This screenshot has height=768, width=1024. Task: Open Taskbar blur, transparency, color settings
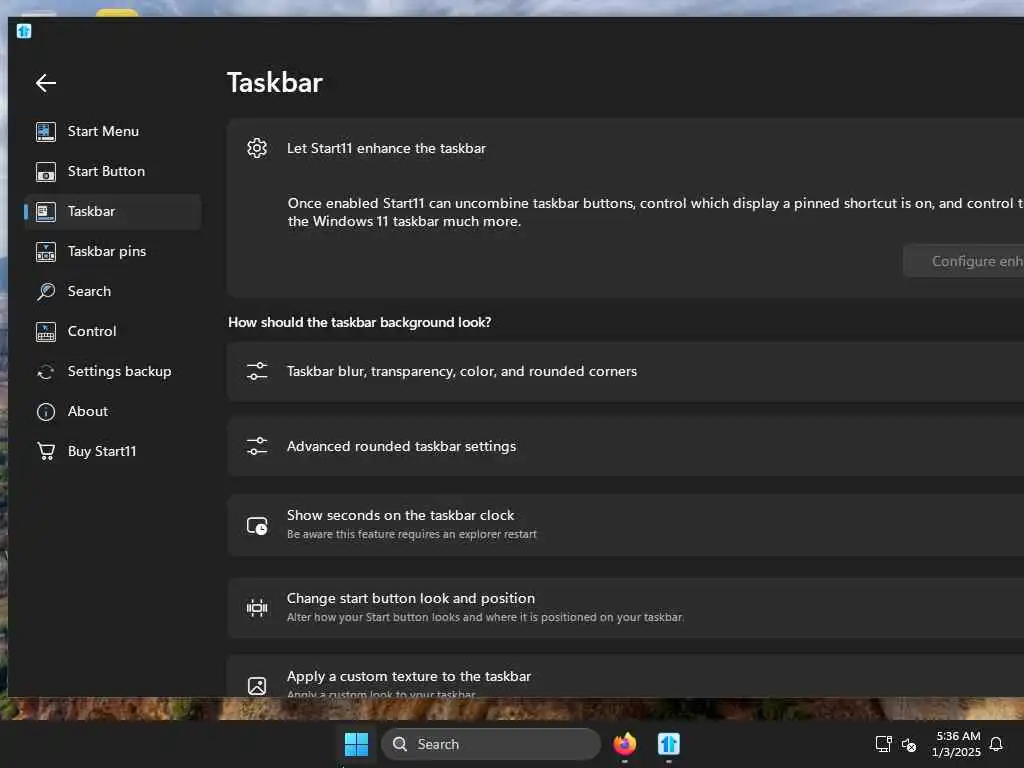(x=625, y=372)
